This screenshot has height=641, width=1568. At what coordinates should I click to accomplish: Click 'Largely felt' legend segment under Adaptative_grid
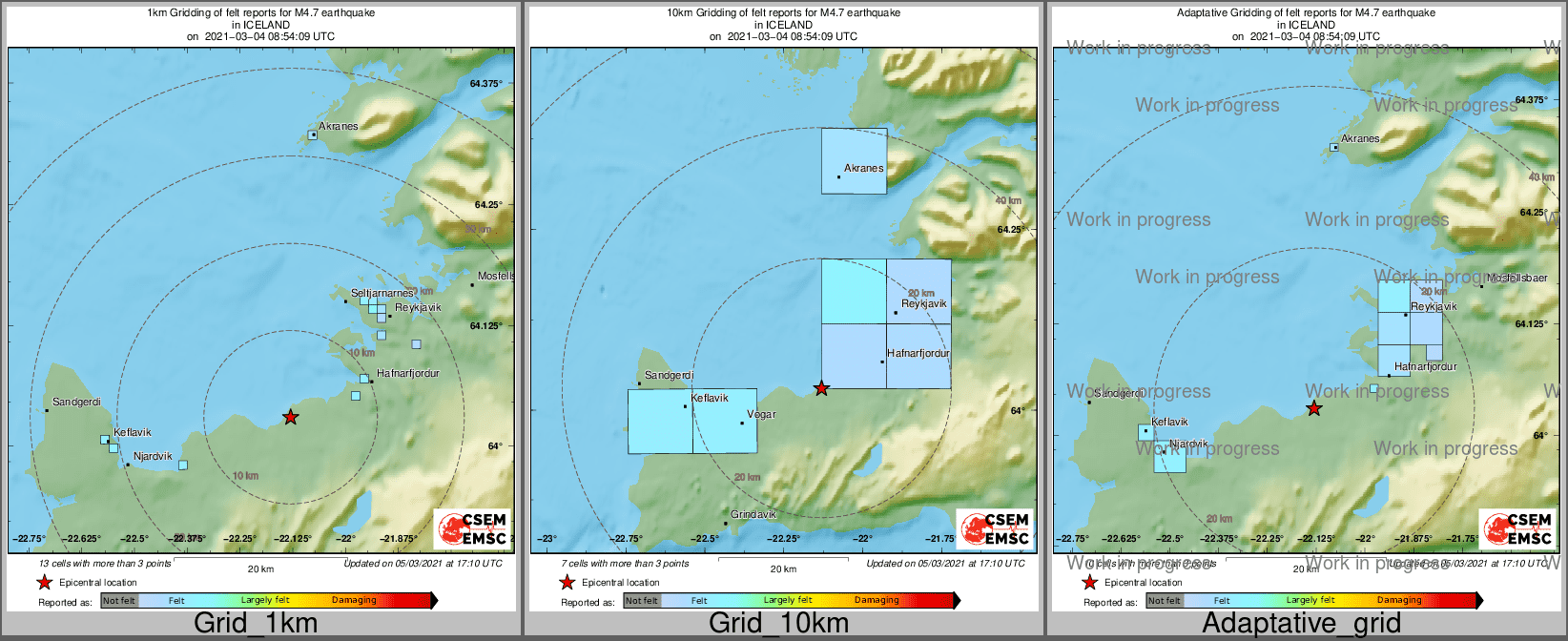coord(1310,600)
